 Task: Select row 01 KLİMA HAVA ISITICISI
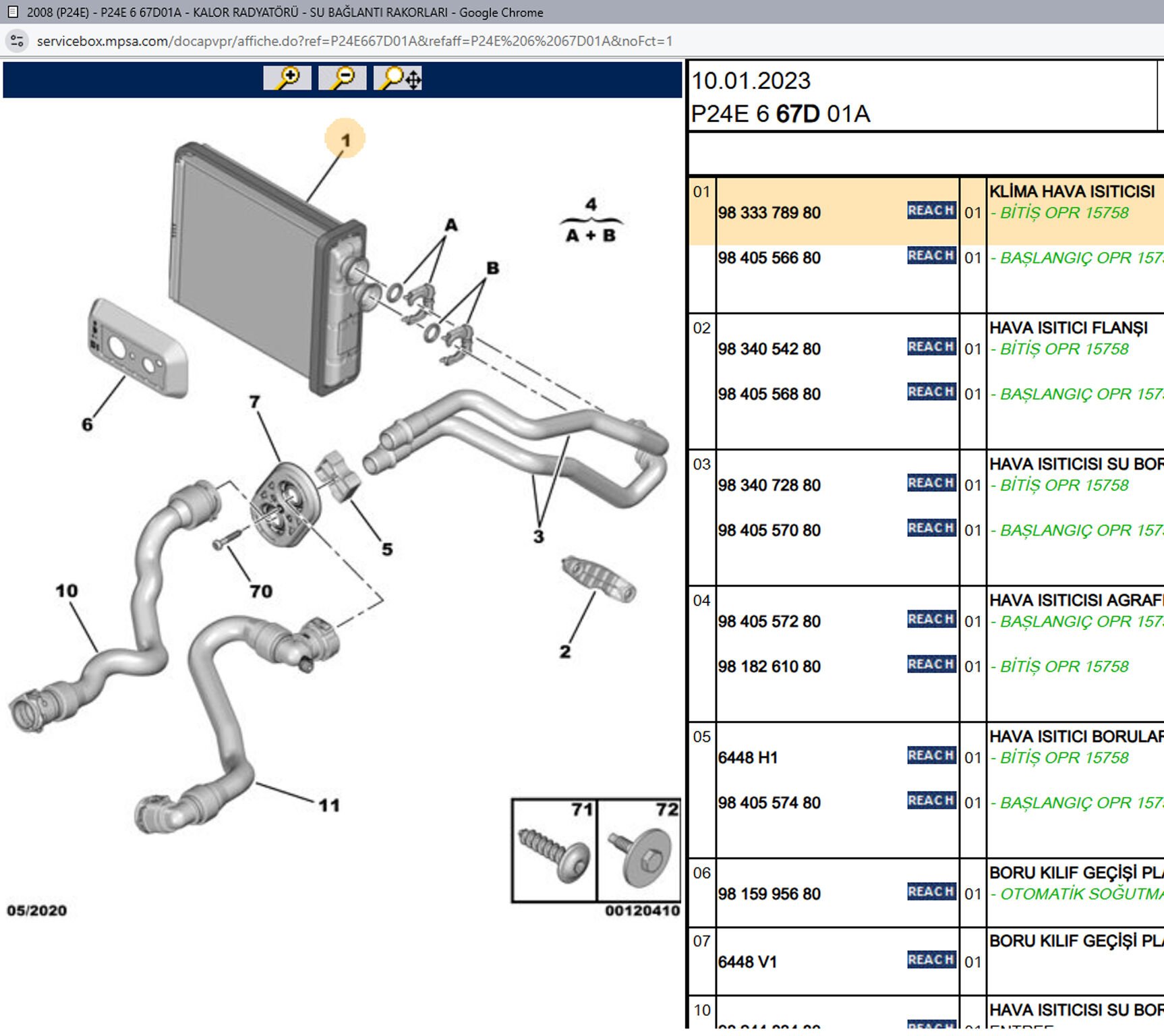(1072, 192)
